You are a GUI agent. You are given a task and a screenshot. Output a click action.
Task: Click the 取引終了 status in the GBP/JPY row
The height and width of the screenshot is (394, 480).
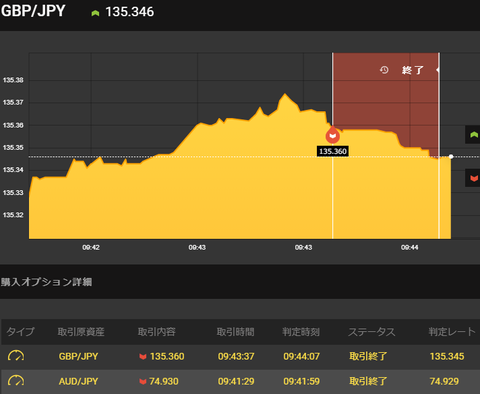click(368, 356)
